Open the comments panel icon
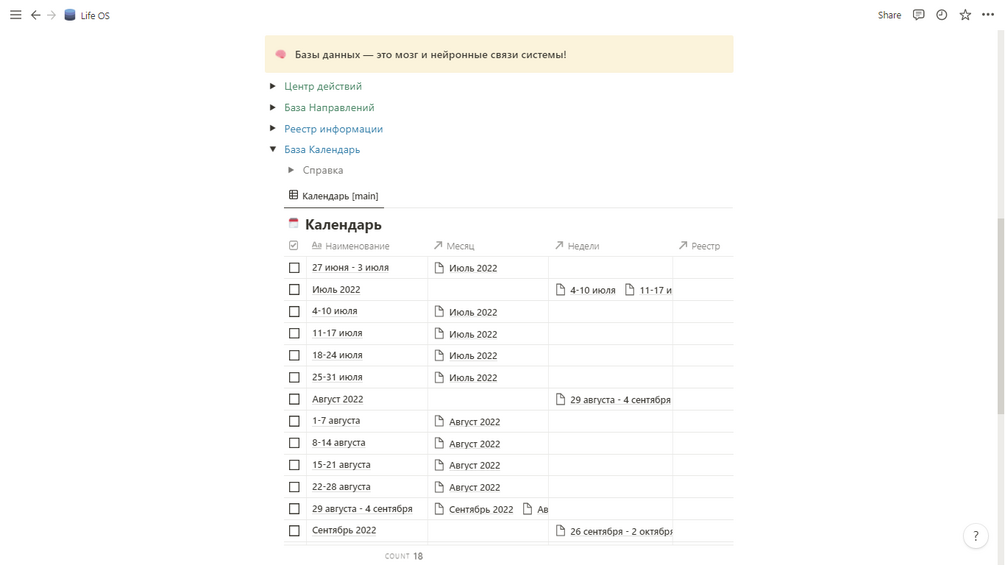1005x565 pixels. coord(918,15)
